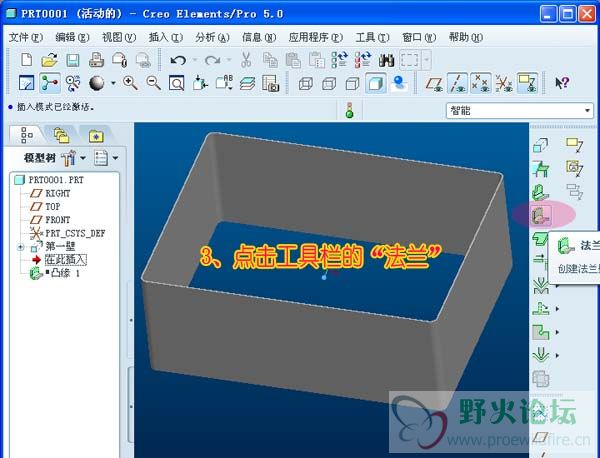The image size is (600, 458).
Task: Toggle datum planes display
Action: 434,83
